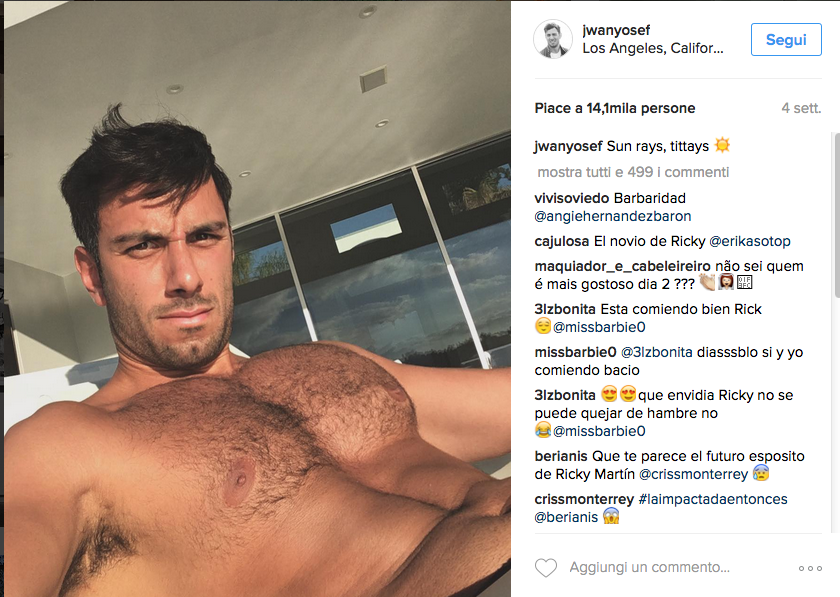This screenshot has width=840, height=597.
Task: Expand all comments with mostra tutti e 499
Action: (633, 172)
